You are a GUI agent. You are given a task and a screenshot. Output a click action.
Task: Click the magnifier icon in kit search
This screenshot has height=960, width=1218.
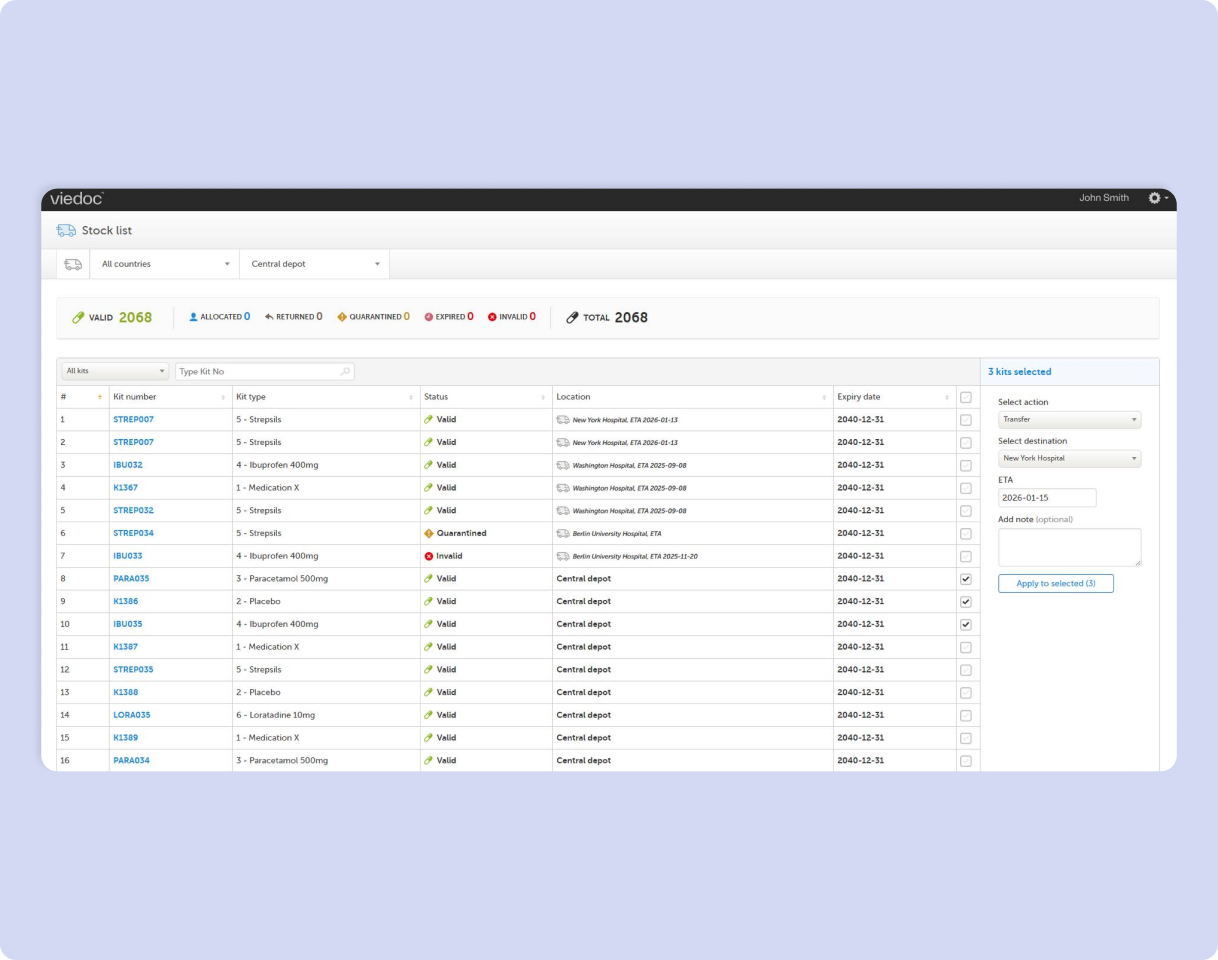point(345,371)
